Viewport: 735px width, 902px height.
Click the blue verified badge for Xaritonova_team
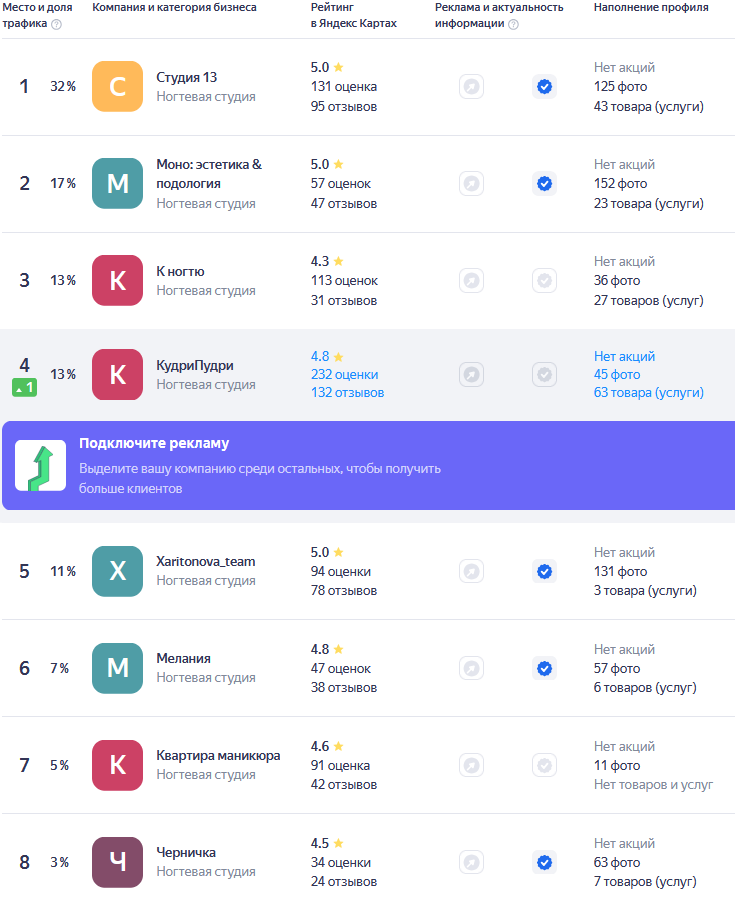point(544,571)
